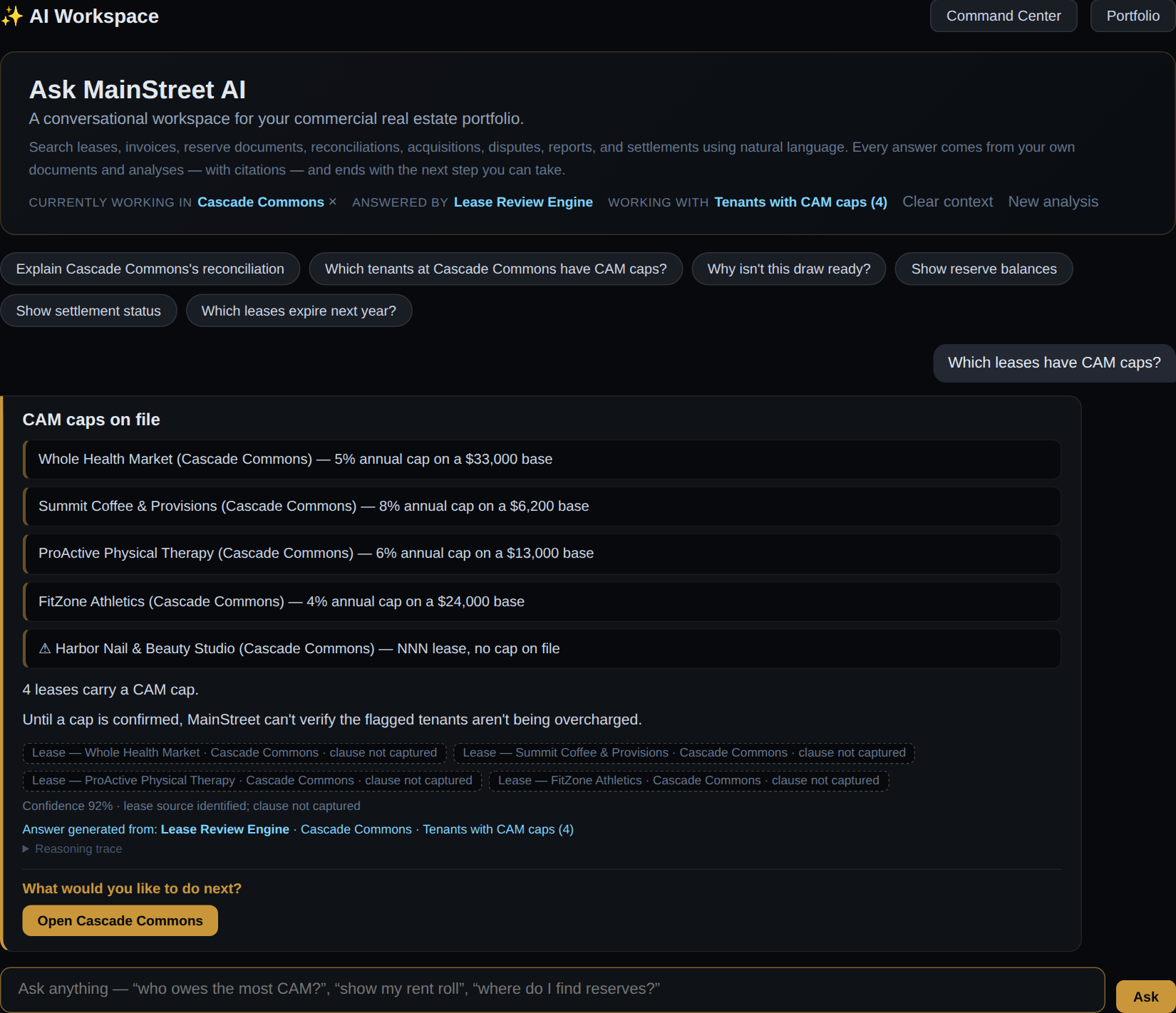Click Cascade Commons in the answer source line

pos(356,829)
